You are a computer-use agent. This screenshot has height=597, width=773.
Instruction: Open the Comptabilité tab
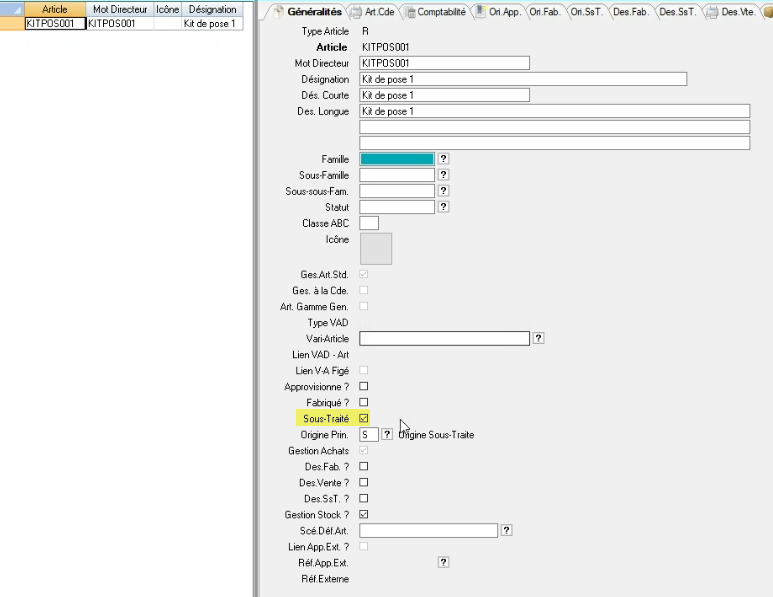435,12
